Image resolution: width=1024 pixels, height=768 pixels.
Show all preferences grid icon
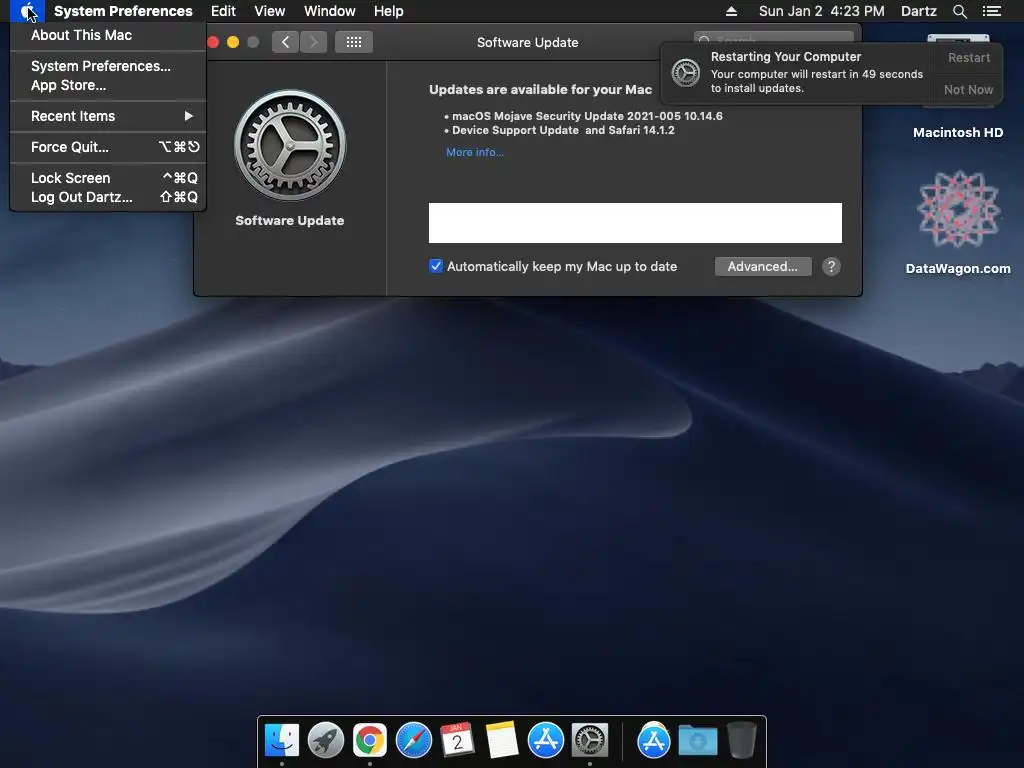point(354,42)
